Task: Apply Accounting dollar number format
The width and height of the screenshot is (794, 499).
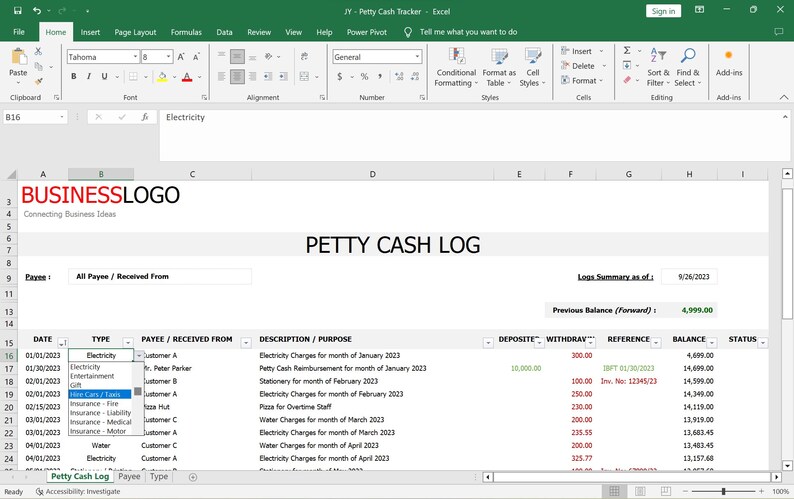Action: [340, 76]
